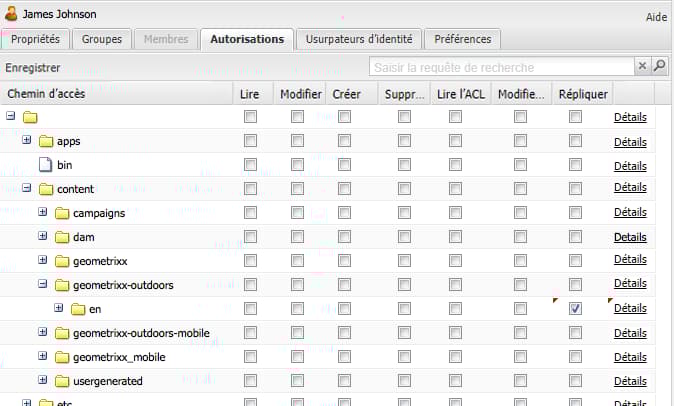674x406 pixels.
Task: Select the campaigns tree label
Action: tap(99, 214)
